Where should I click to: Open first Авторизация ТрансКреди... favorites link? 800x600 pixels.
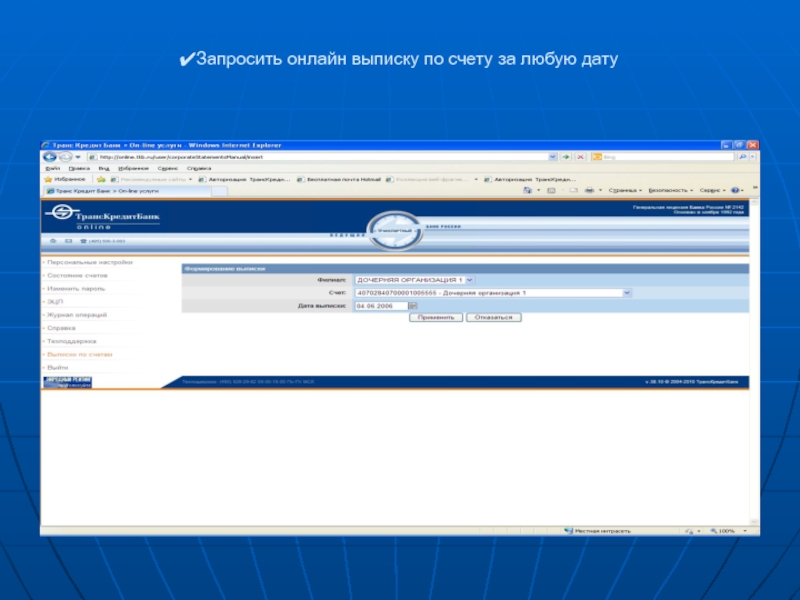[244, 180]
